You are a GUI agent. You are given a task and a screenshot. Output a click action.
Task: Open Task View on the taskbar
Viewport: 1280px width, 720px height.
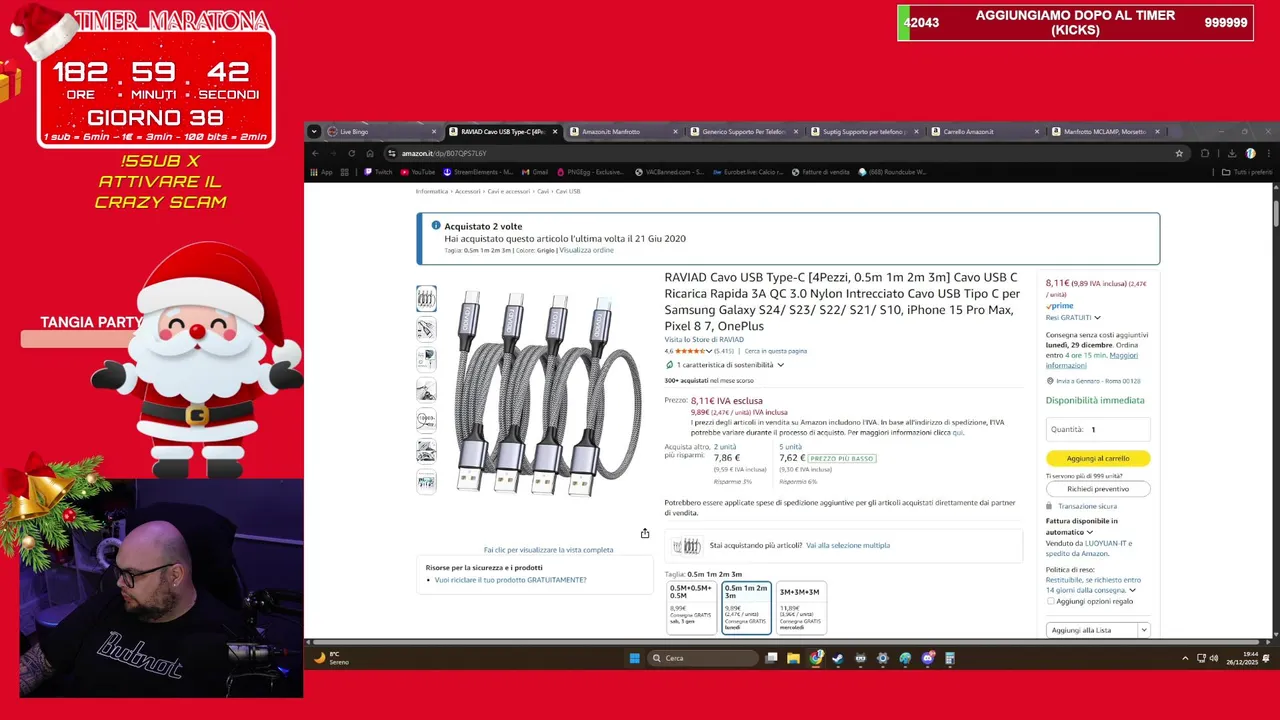pos(771,658)
